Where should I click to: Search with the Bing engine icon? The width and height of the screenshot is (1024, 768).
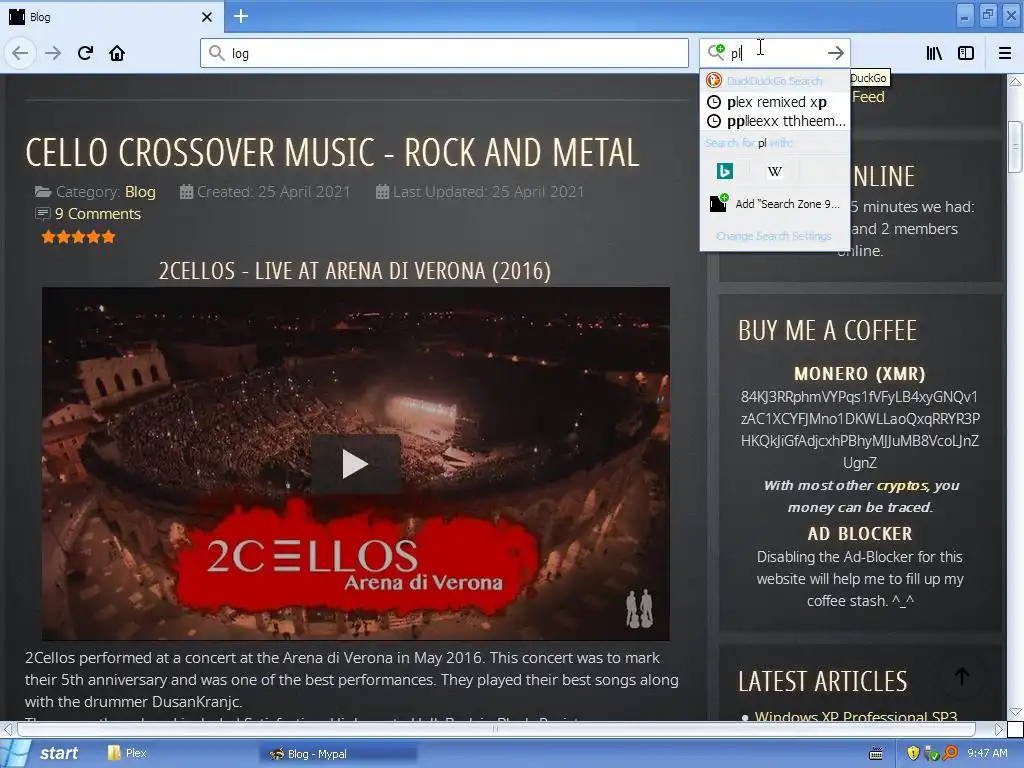pos(725,171)
